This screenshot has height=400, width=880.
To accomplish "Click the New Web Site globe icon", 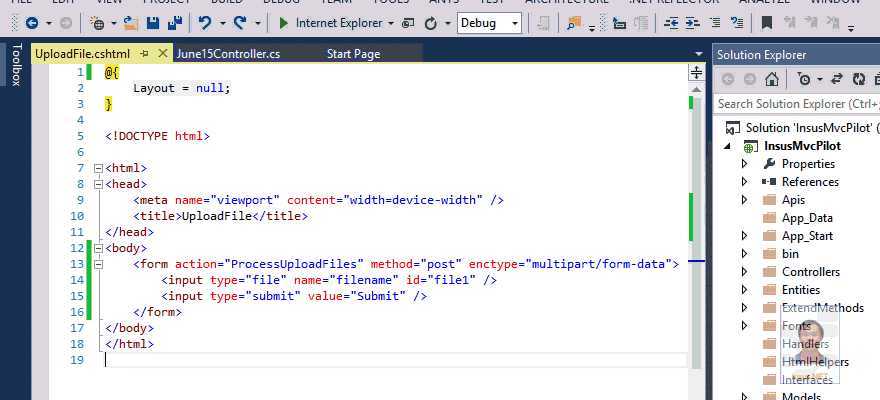I will pyautogui.click(x=97, y=23).
